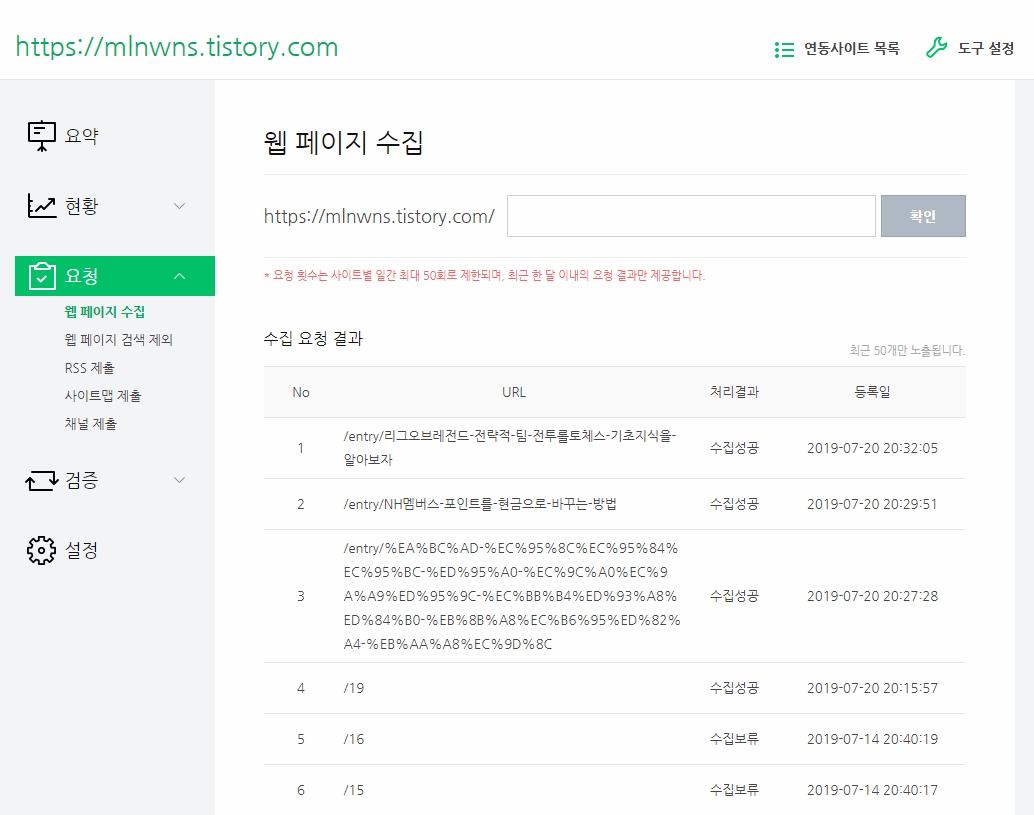Click the 처리결과 column header
Viewport: 1034px width, 815px height.
click(x=734, y=392)
